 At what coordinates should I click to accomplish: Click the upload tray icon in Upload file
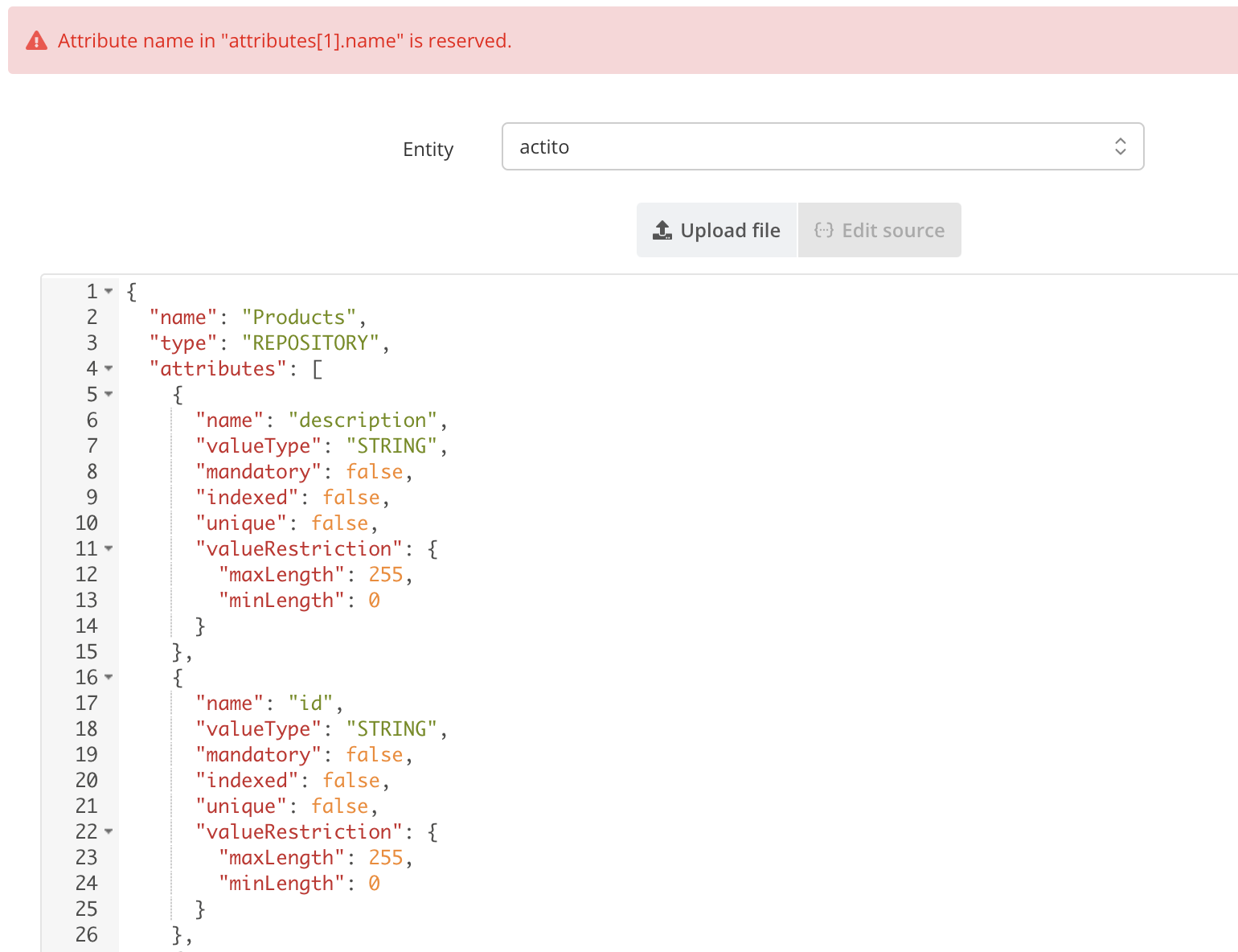(x=662, y=230)
